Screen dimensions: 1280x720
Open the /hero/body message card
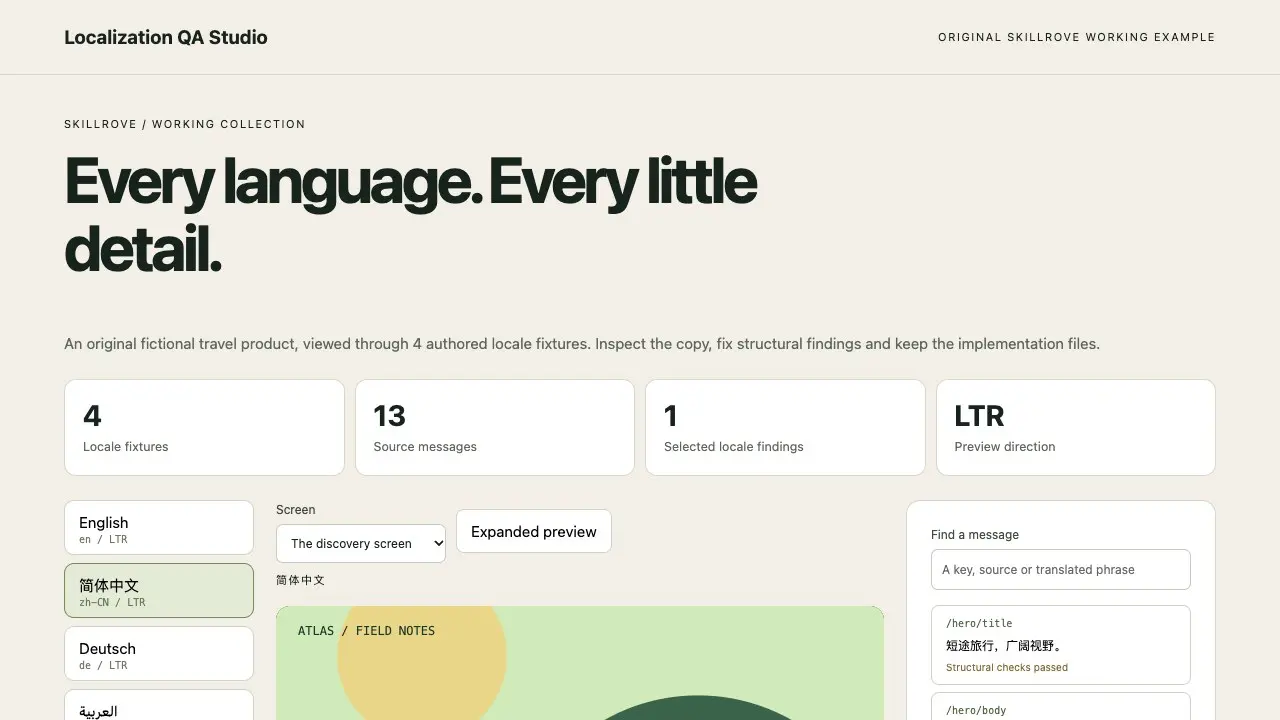[x=1061, y=707]
